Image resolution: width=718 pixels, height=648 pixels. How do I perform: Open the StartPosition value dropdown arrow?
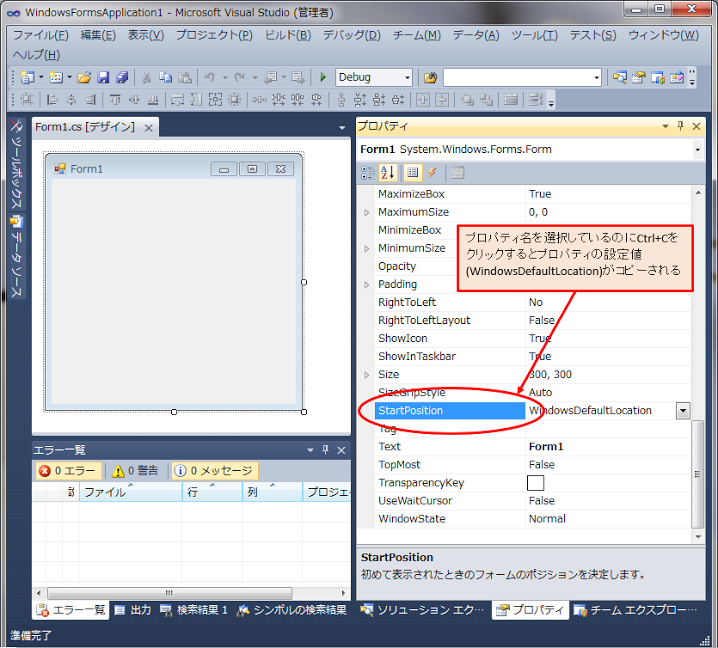(683, 410)
